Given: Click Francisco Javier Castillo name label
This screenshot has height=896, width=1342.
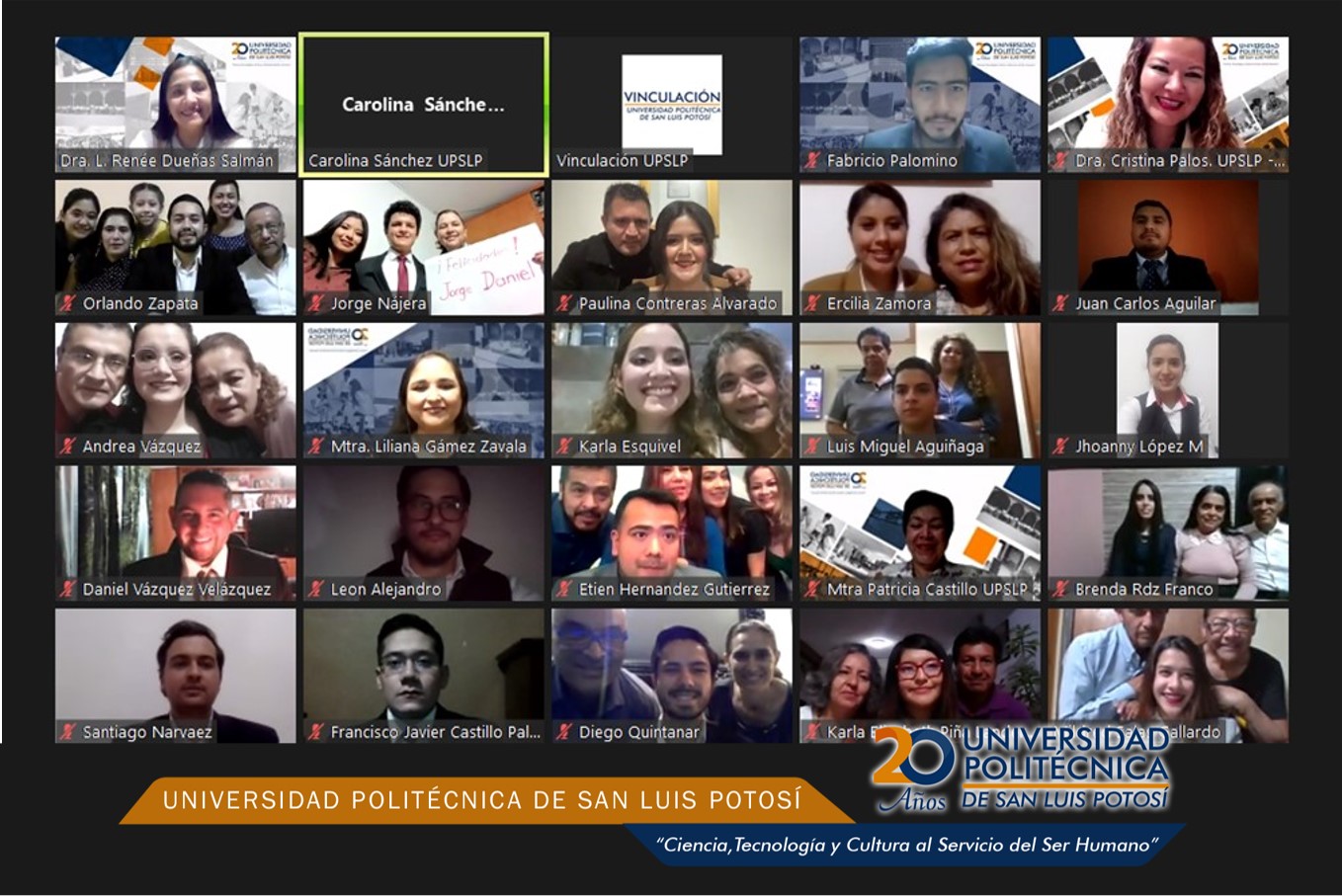Looking at the screenshot, I should (x=435, y=732).
